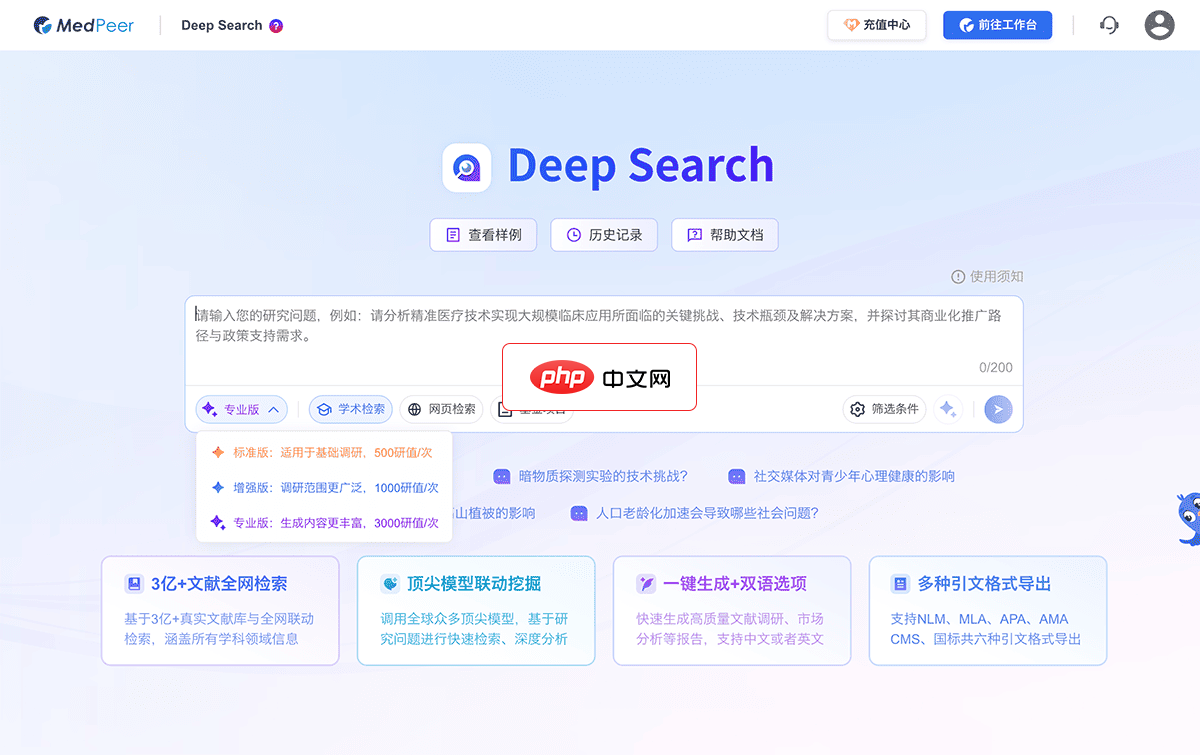Click the sparkle AI assistant icon beside send
The width and height of the screenshot is (1200, 755).
click(x=948, y=409)
